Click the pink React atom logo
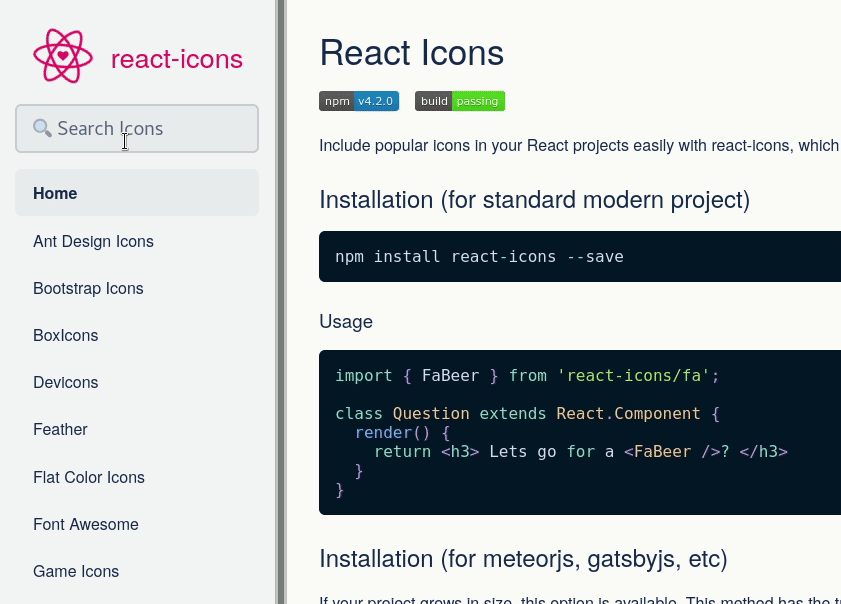The height and width of the screenshot is (604, 841). pyautogui.click(x=63, y=57)
